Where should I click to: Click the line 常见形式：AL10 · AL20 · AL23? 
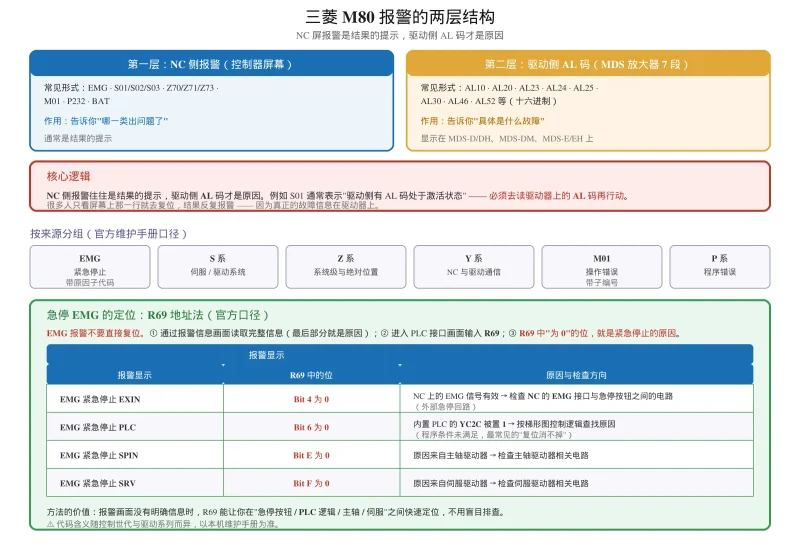[509, 88]
